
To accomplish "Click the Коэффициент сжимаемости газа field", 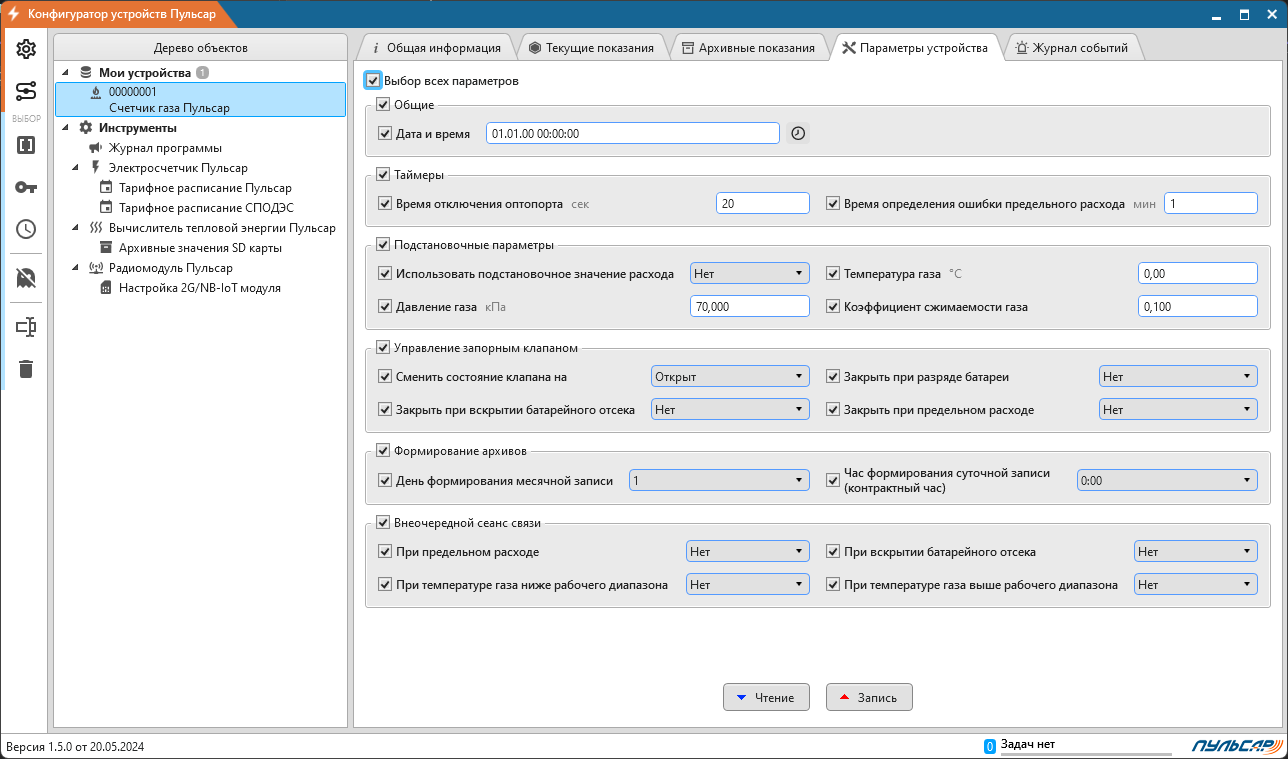I will (x=1197, y=307).
